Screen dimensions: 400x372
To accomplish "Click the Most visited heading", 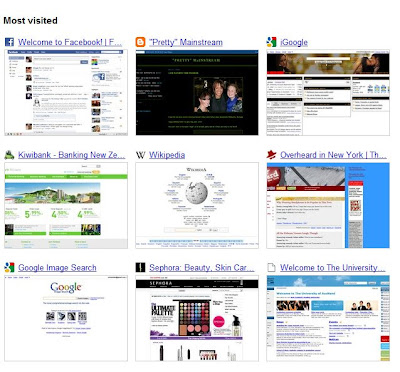I will [x=30, y=21].
